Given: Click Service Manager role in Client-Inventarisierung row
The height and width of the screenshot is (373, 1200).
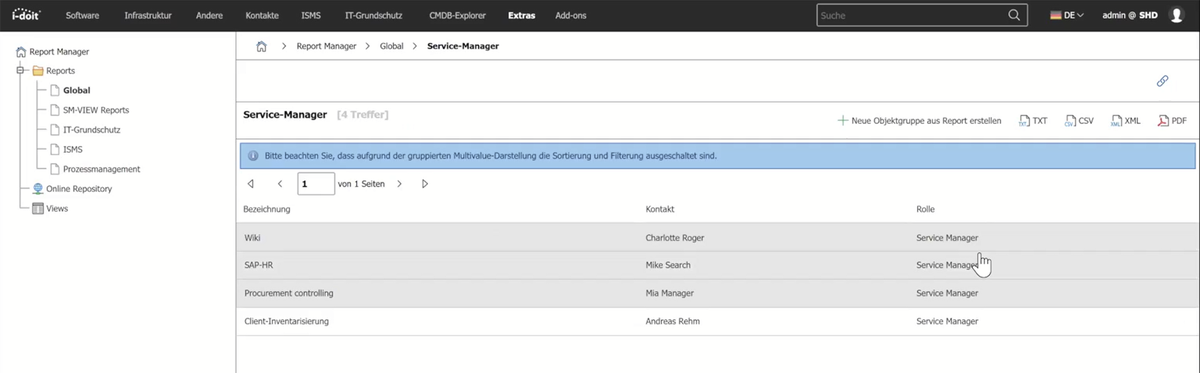Looking at the screenshot, I should click(947, 321).
